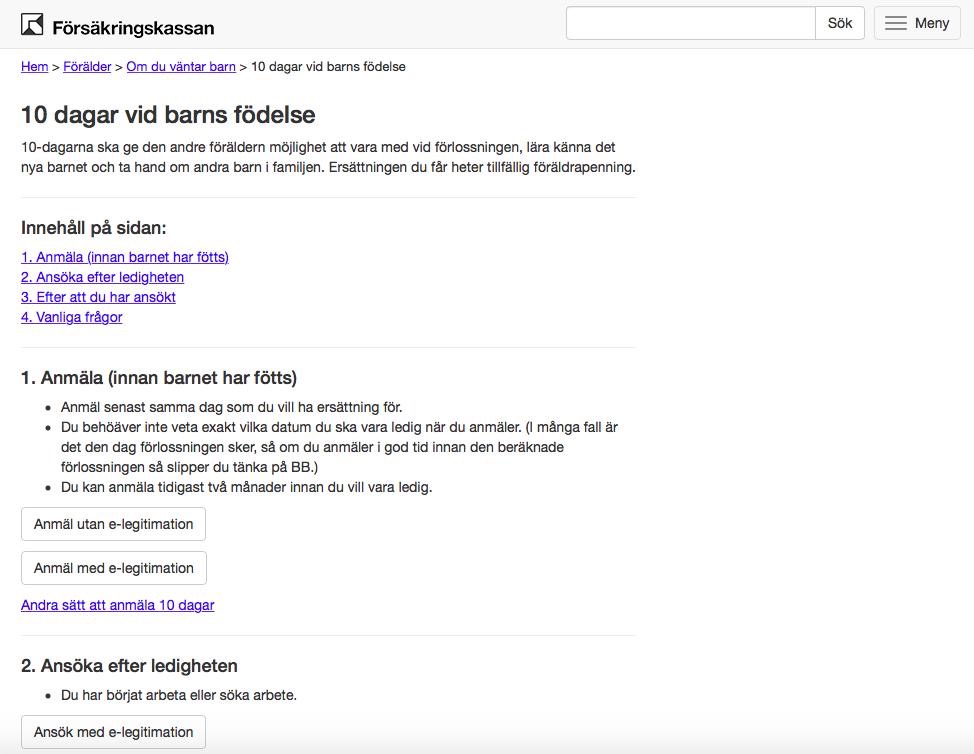
Task: Jump to Anmäla section via contents link
Action: click(x=125, y=257)
